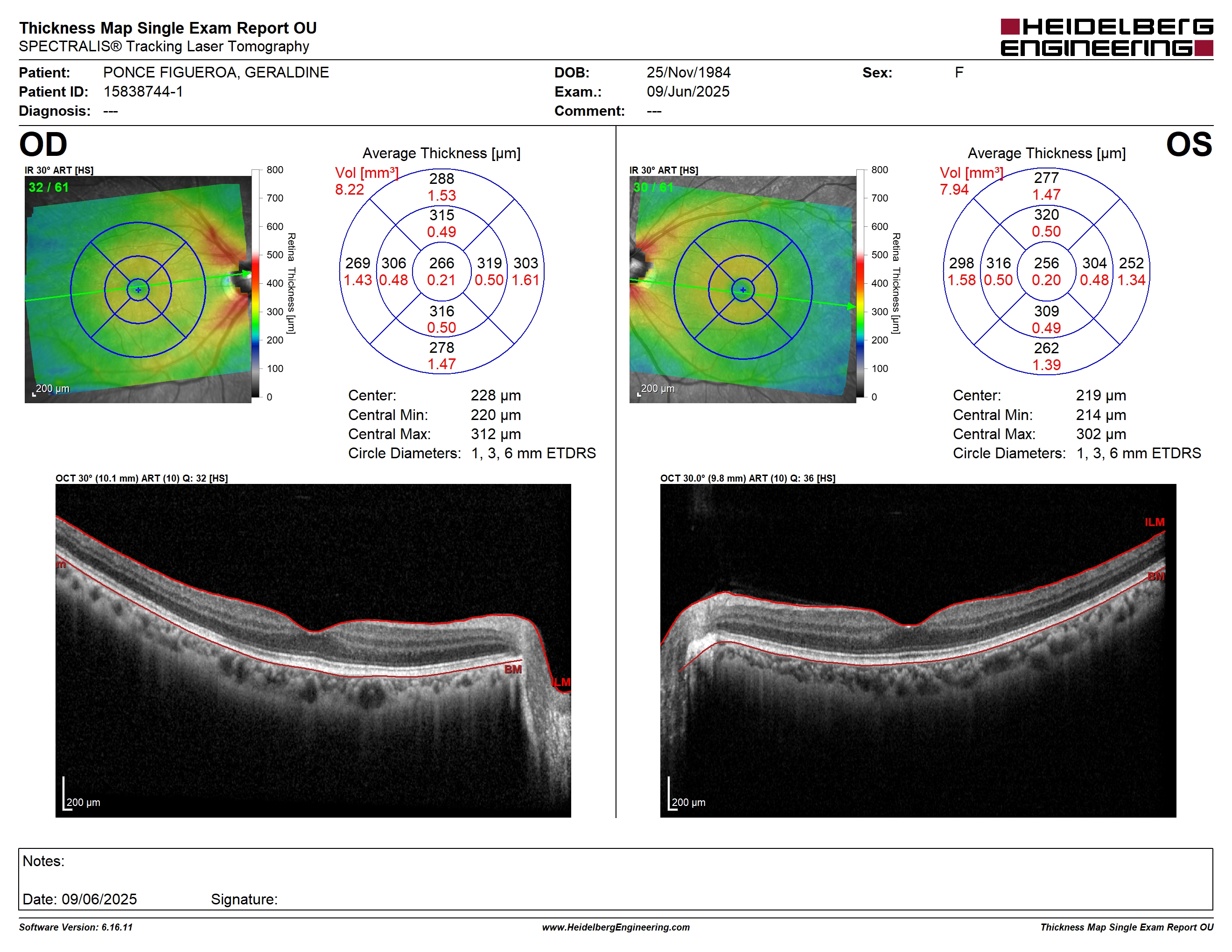This screenshot has height=952, width=1232.
Task: Click the OS OCT B-scan image
Action: [918, 650]
